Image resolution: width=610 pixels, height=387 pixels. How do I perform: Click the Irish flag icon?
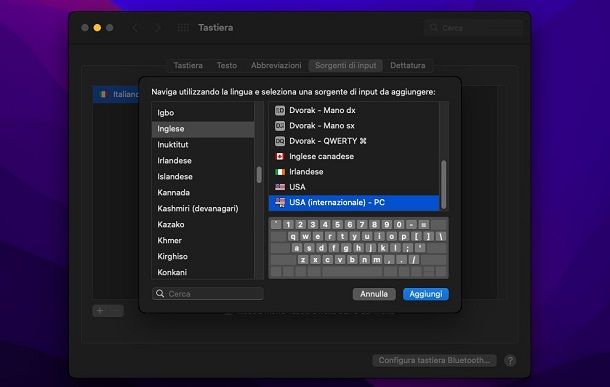pos(280,172)
